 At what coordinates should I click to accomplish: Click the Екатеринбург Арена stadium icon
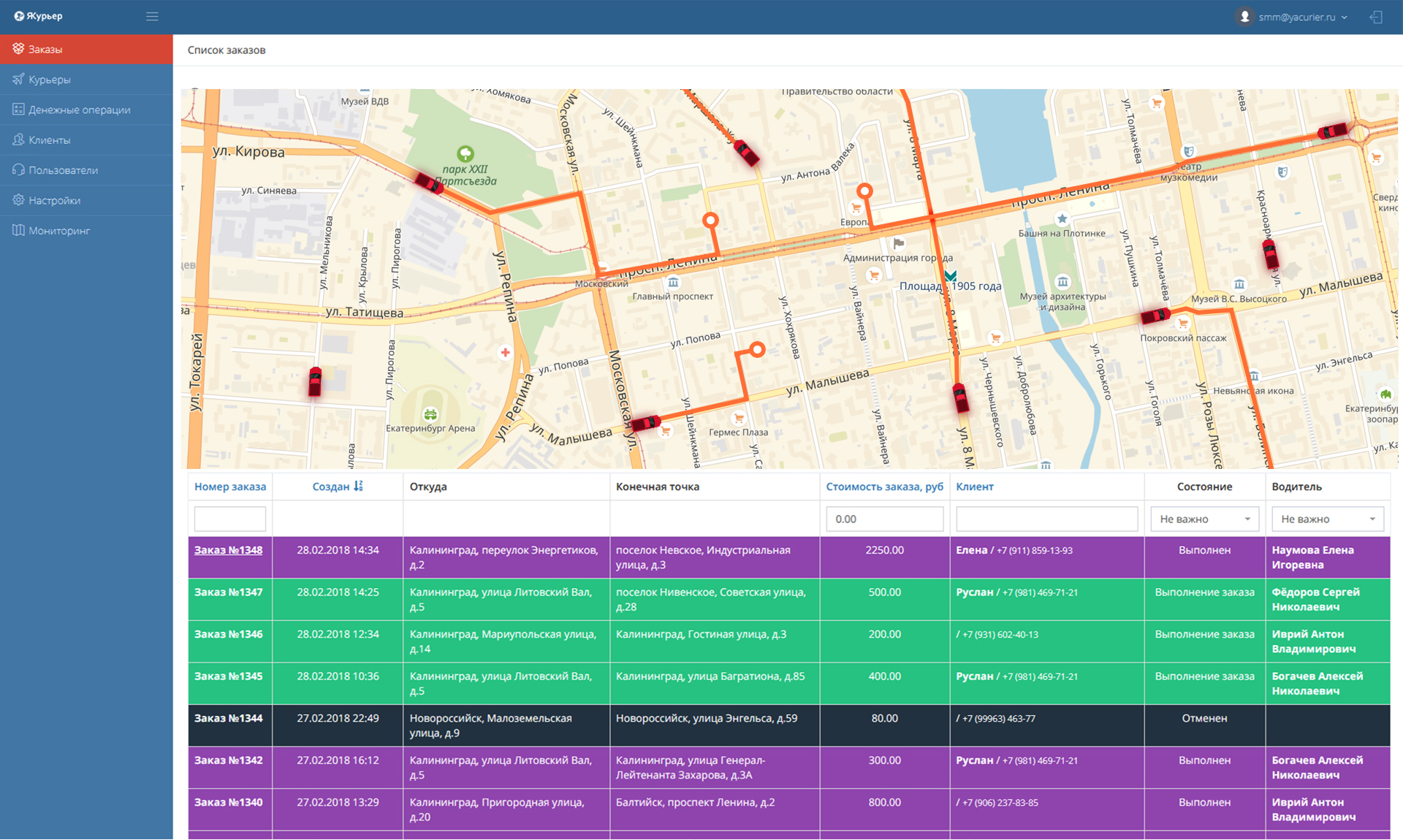[x=431, y=414]
